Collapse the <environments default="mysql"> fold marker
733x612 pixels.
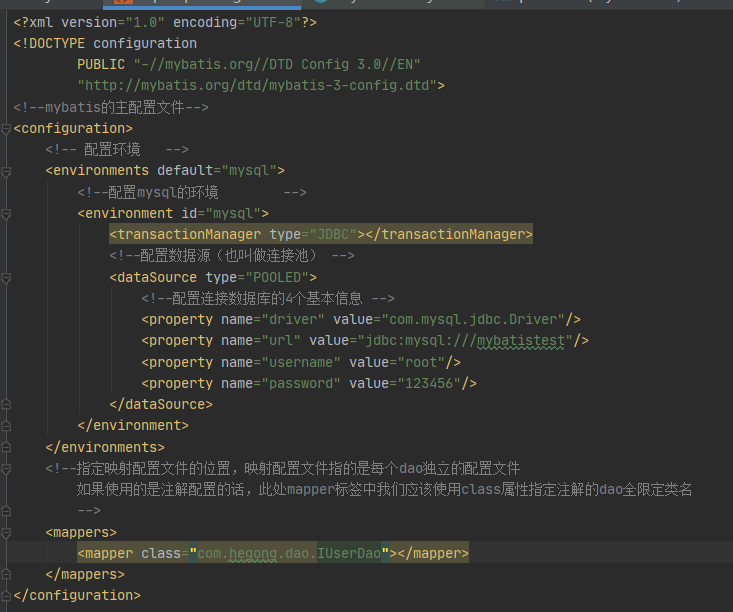point(6,172)
